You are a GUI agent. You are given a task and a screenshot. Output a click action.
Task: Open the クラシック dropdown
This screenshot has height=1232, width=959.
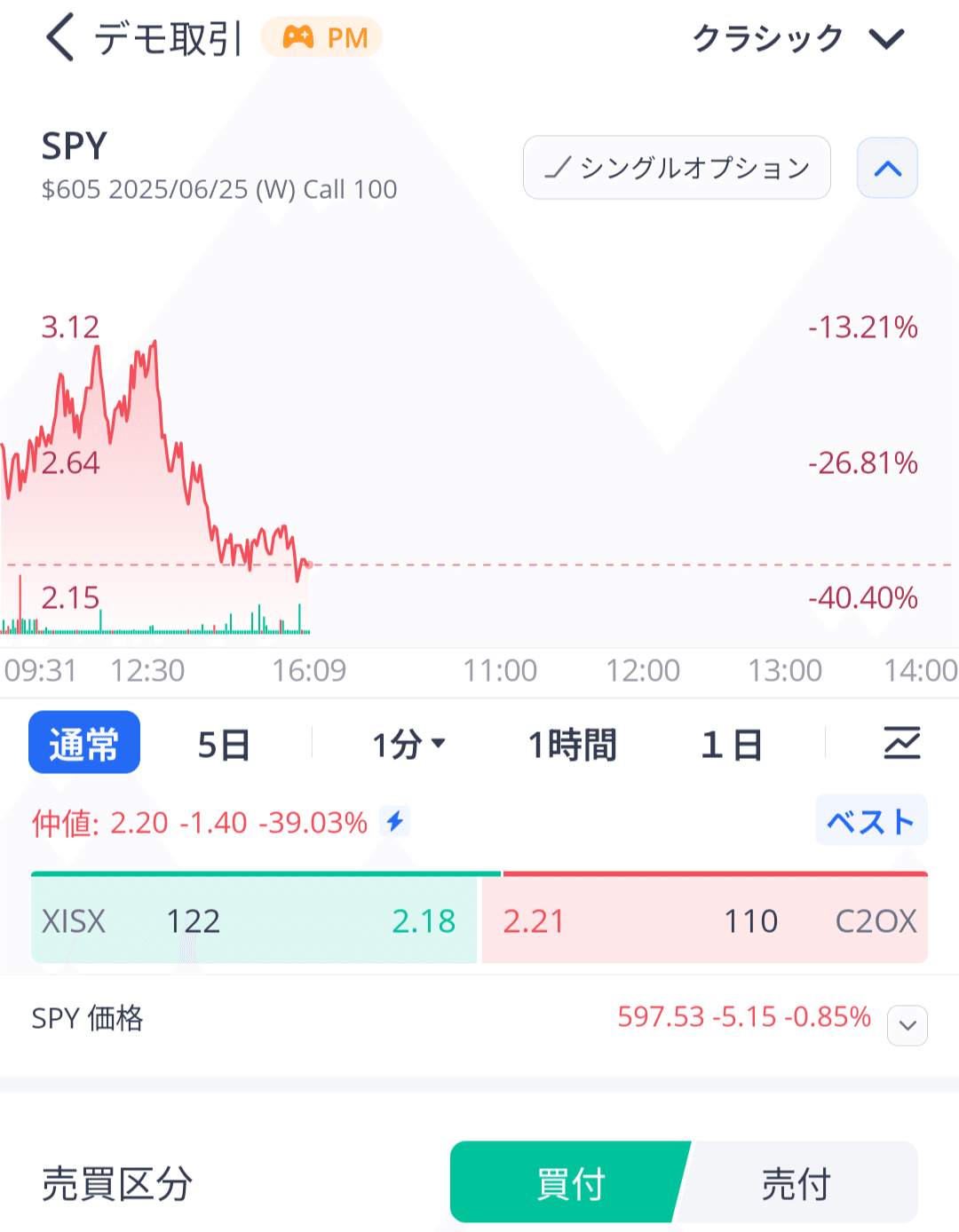(x=793, y=37)
